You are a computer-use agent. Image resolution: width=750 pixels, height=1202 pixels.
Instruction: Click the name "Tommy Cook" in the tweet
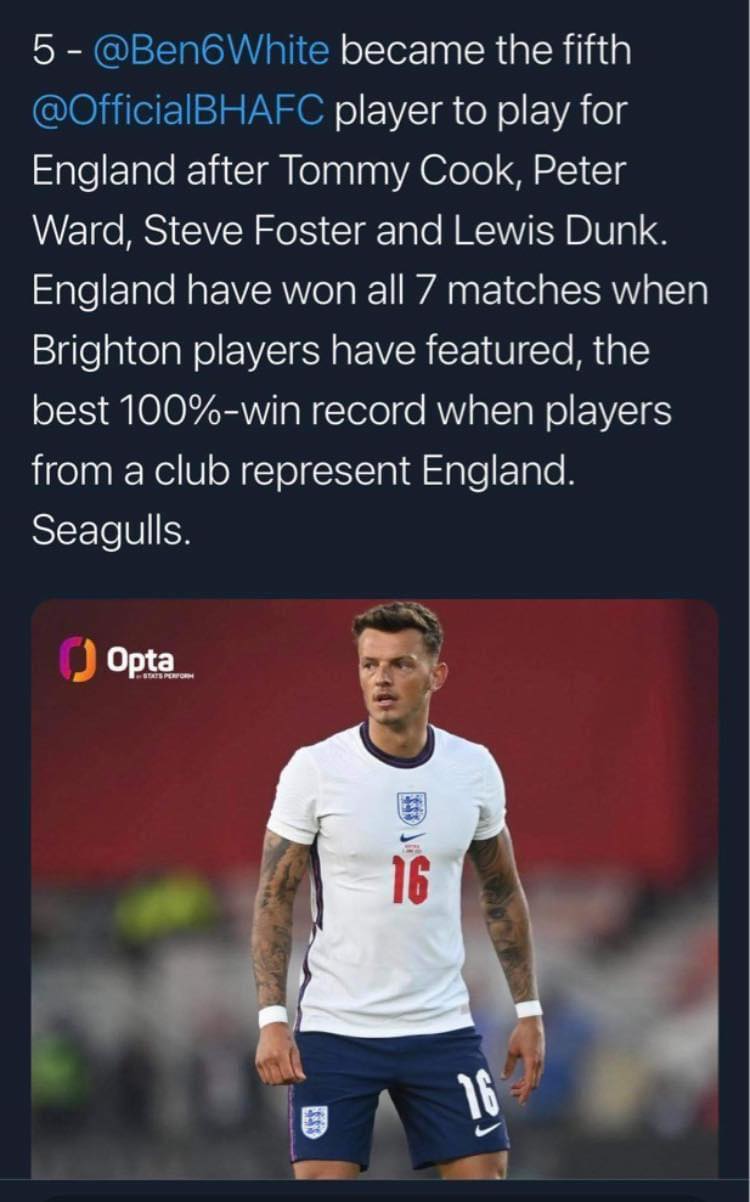[x=398, y=172]
